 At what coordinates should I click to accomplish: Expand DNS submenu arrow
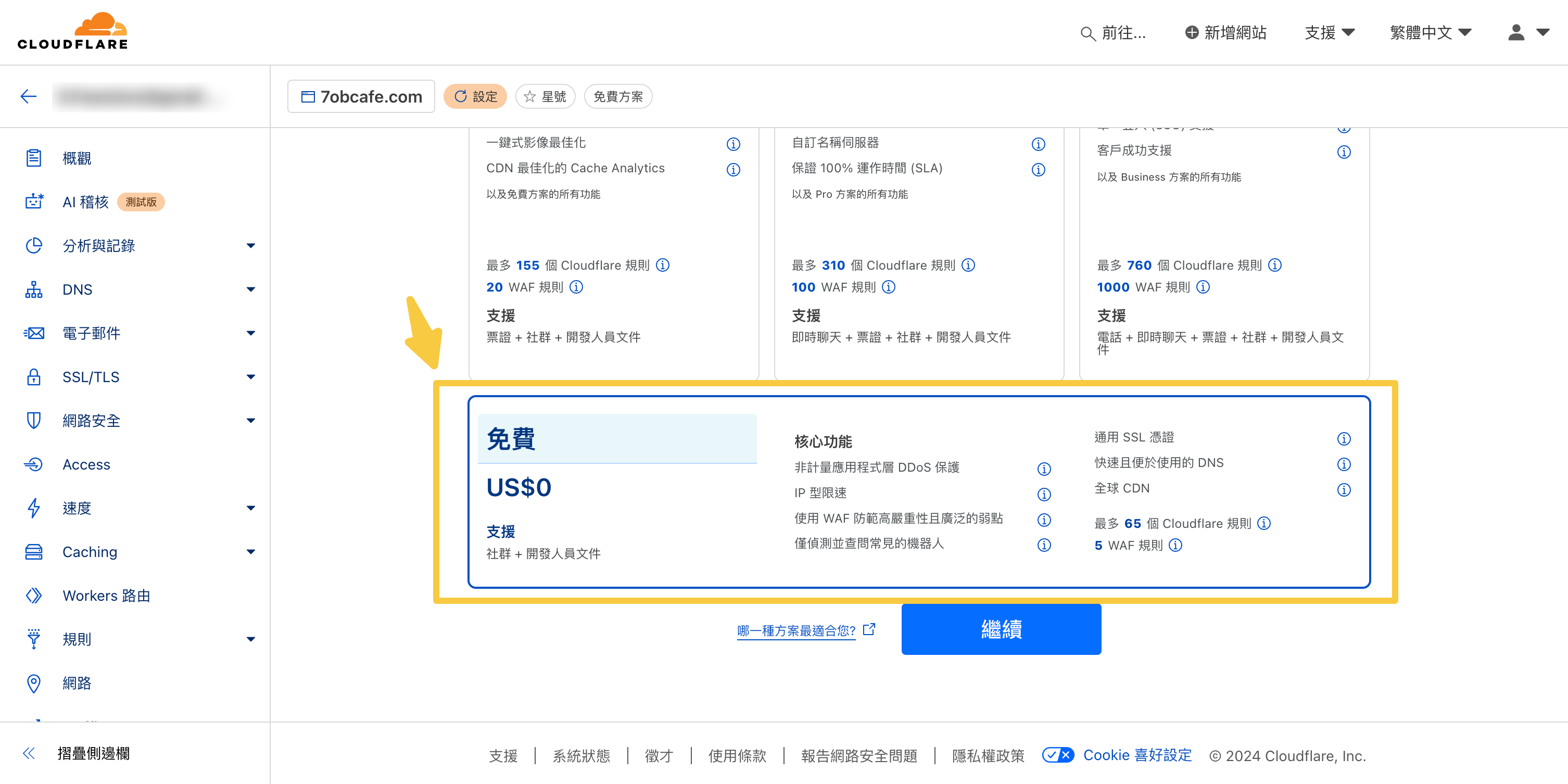coord(251,289)
